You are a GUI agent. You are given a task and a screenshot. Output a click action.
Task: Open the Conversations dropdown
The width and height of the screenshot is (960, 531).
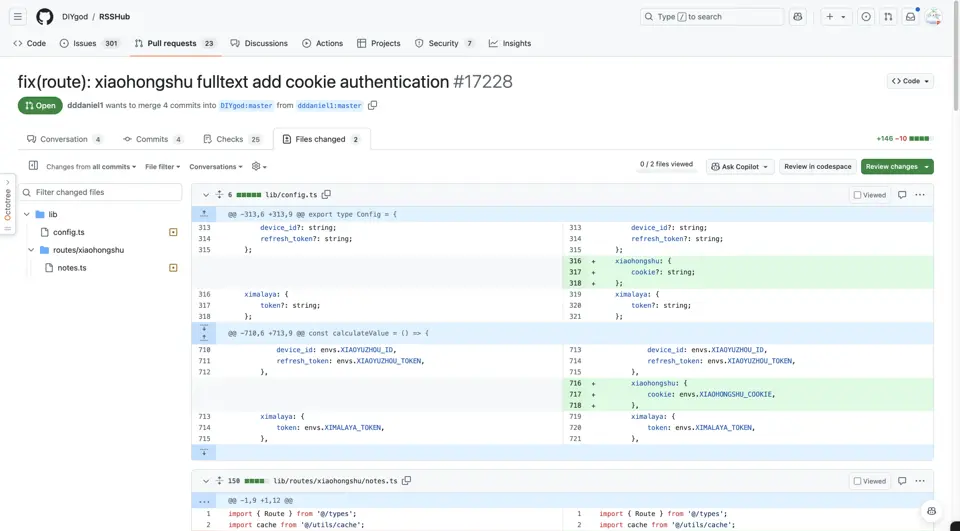tap(216, 167)
